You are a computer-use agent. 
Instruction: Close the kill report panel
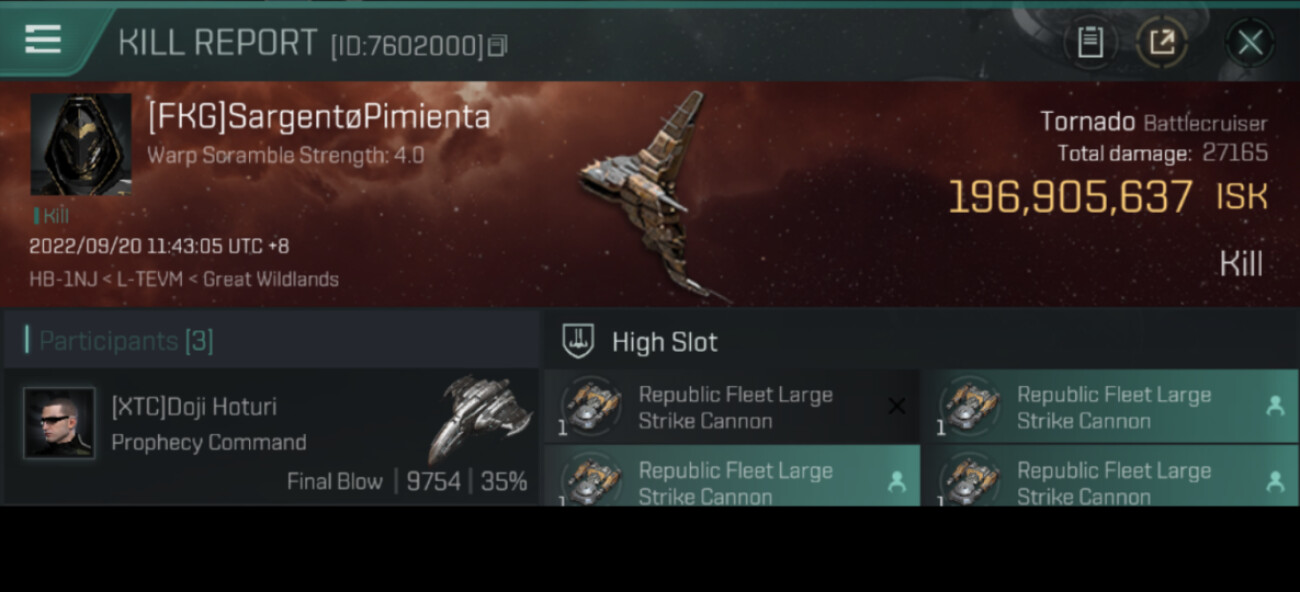point(1250,42)
